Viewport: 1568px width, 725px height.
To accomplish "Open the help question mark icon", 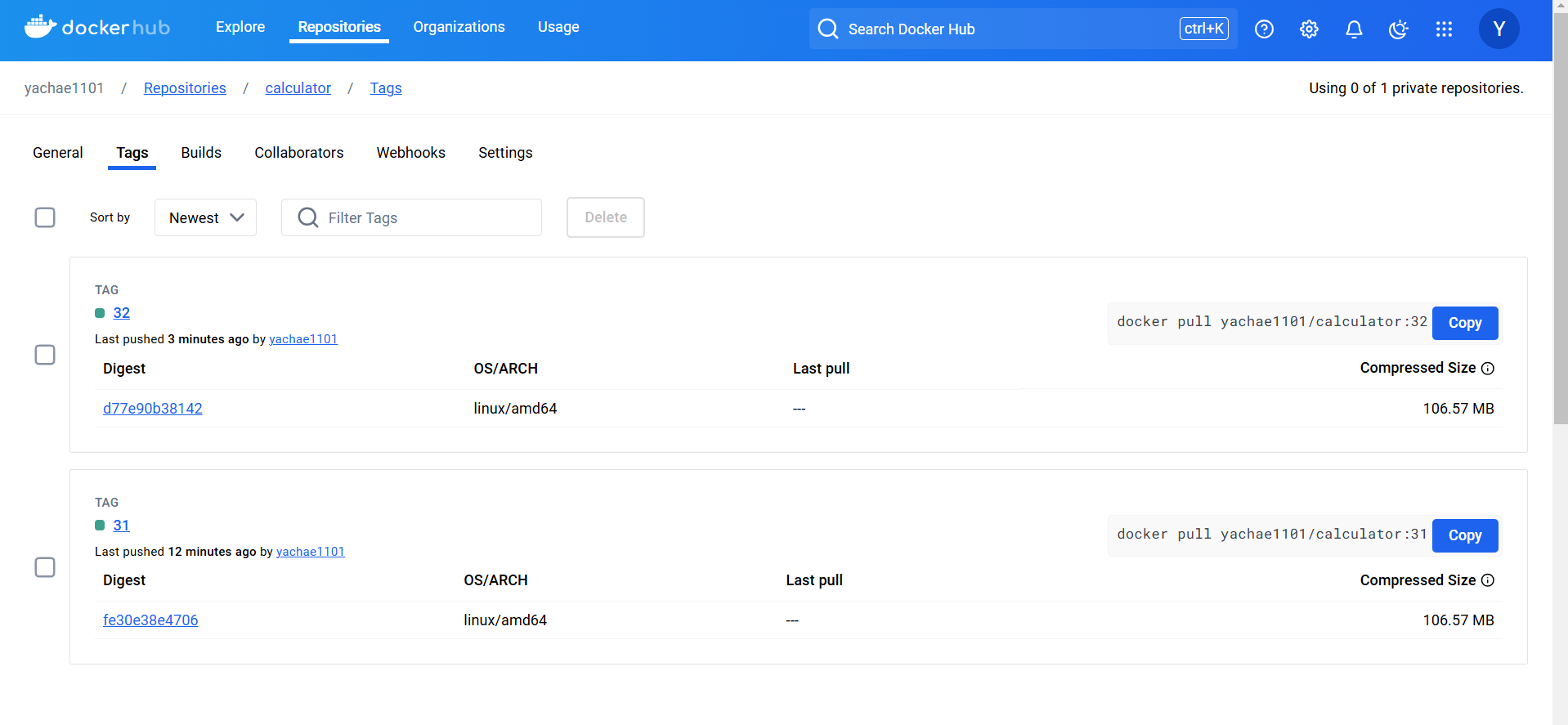I will (1264, 29).
